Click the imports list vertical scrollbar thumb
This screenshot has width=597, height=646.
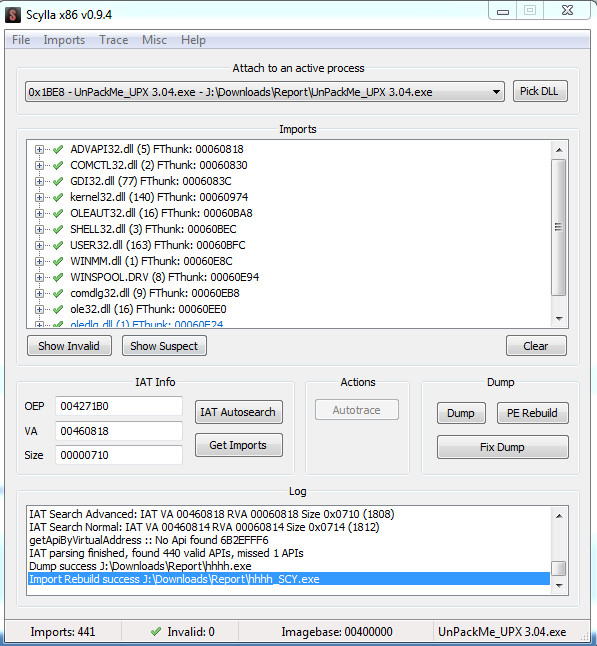pyautogui.click(x=559, y=227)
